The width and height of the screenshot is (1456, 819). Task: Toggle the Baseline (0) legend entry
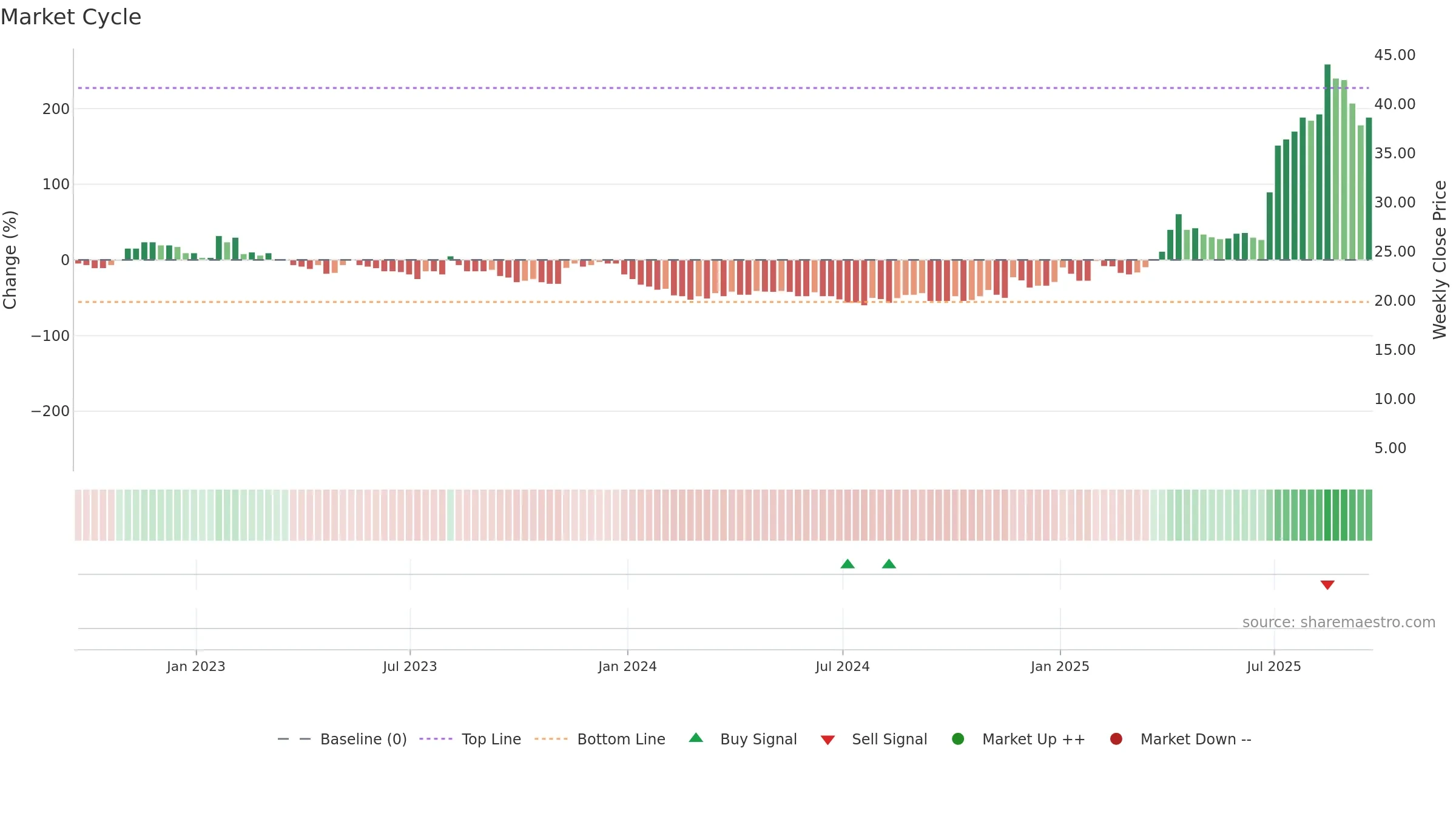(342, 739)
